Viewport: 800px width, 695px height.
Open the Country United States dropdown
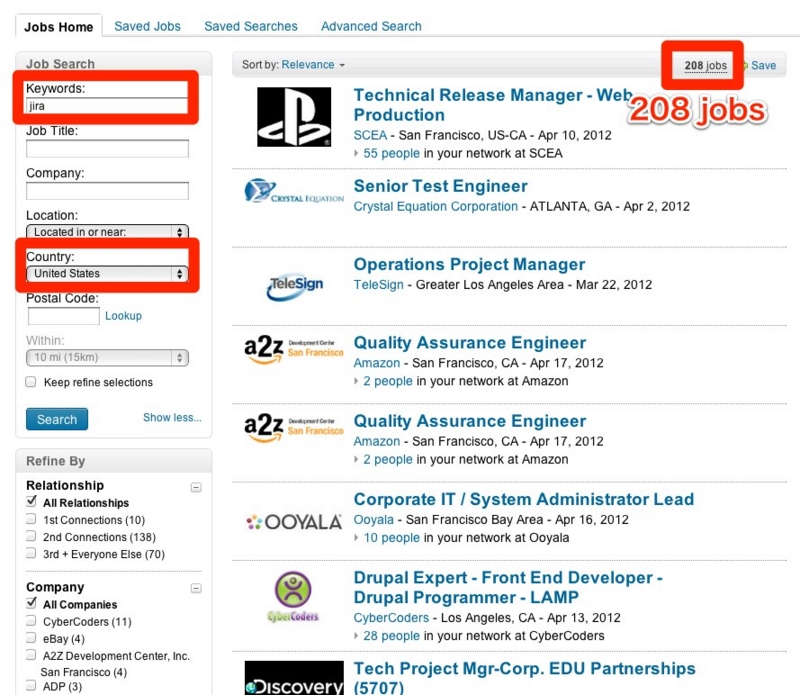[107, 274]
